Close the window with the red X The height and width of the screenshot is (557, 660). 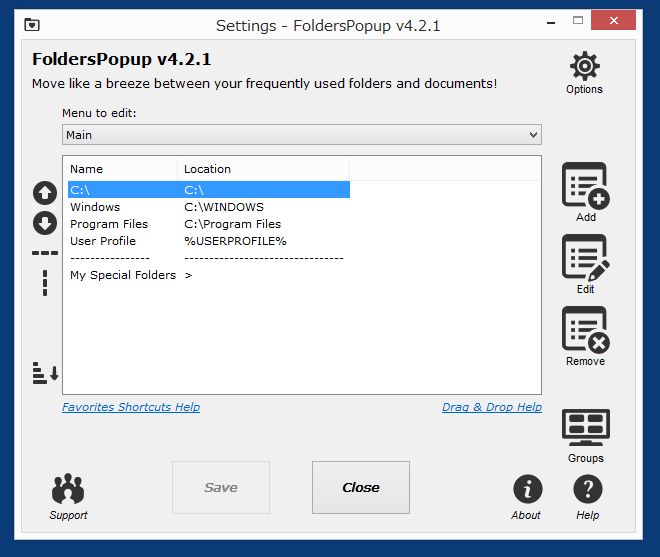[613, 20]
